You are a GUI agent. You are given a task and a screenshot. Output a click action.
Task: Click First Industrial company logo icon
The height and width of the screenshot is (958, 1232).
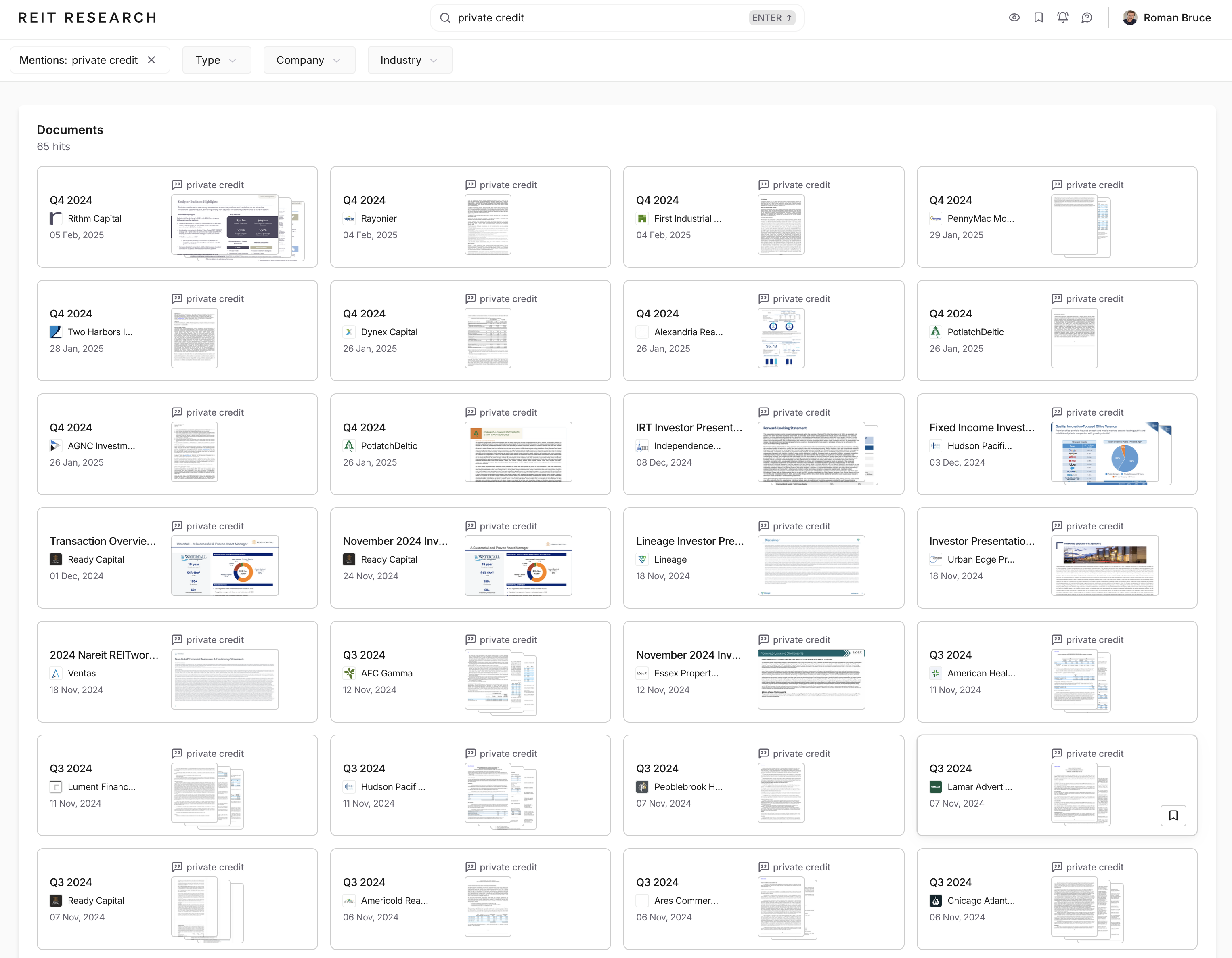click(643, 218)
